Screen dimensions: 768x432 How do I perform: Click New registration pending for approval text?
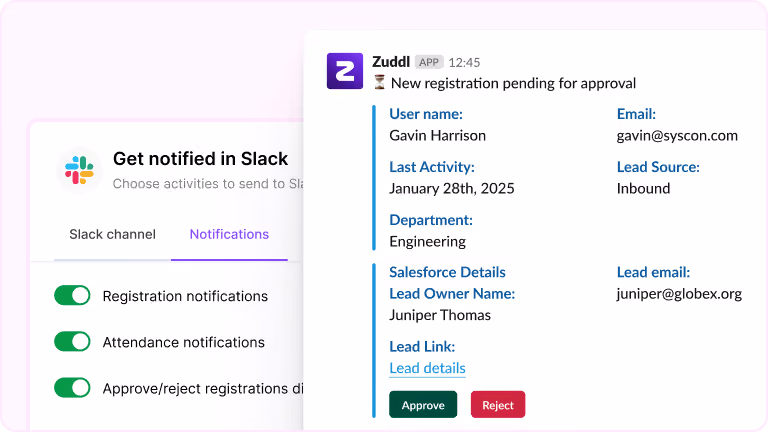[513, 83]
